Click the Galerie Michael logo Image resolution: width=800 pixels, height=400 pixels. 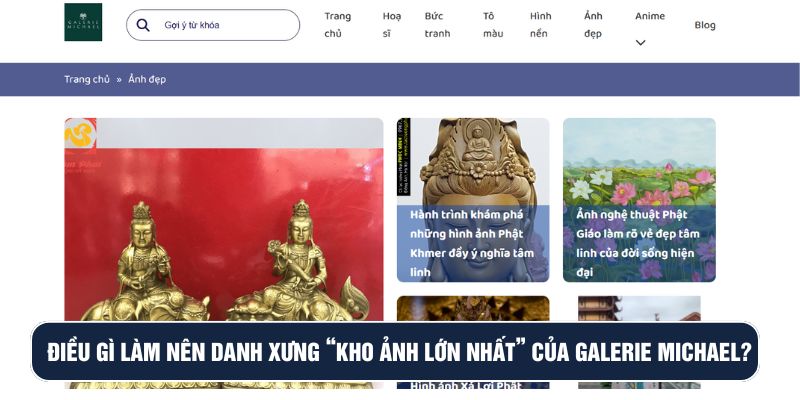[83, 22]
